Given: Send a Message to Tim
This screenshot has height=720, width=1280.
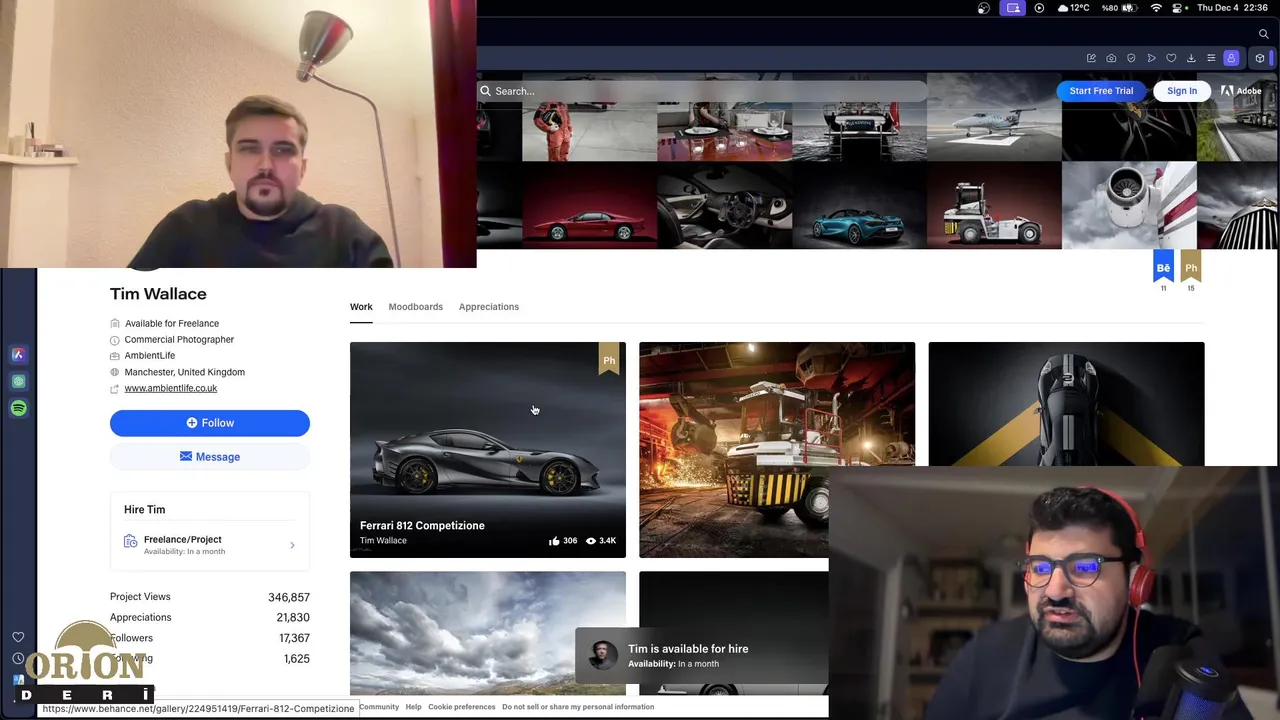Looking at the screenshot, I should click(x=210, y=457).
